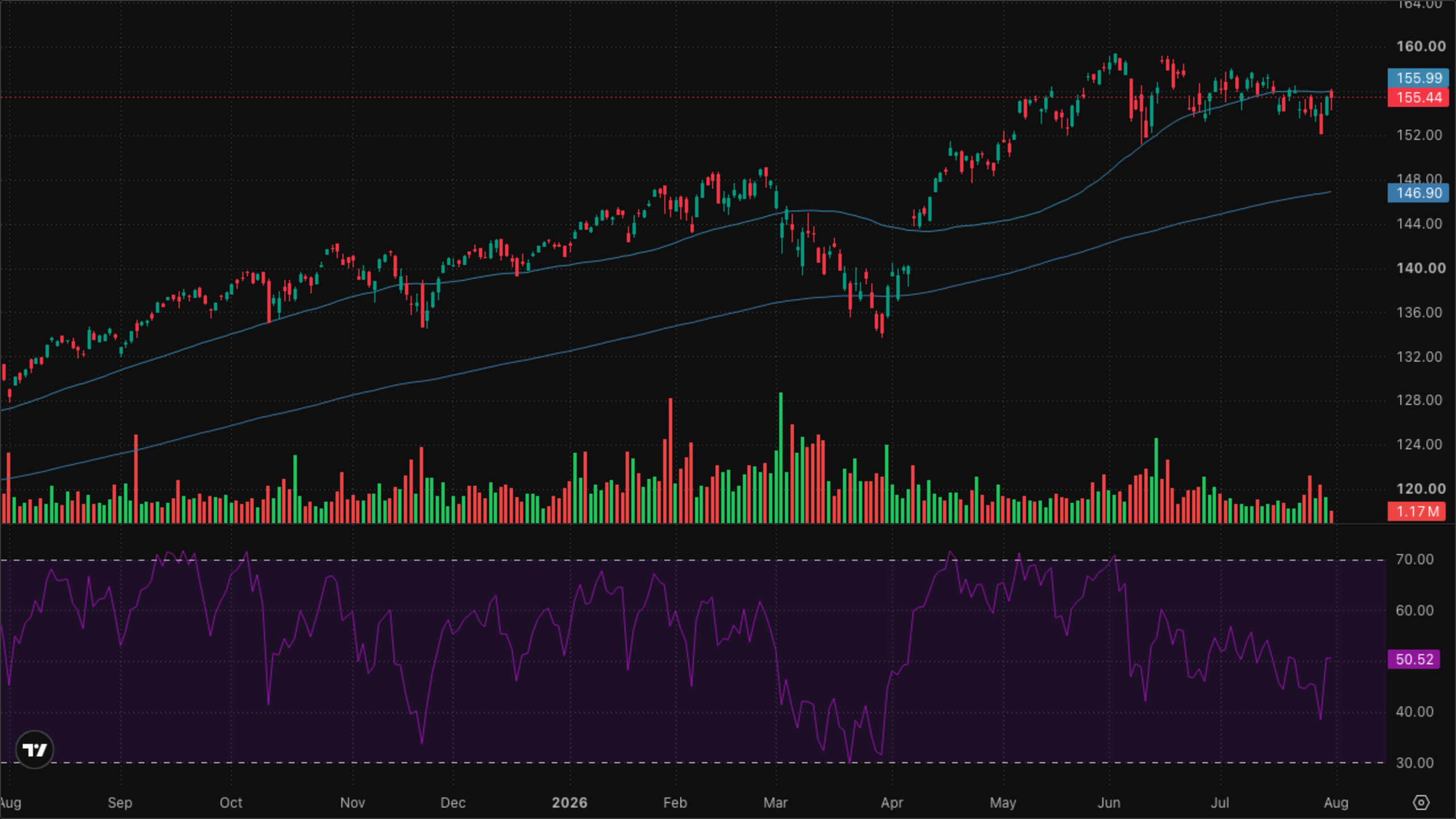This screenshot has height=819, width=1456.
Task: Click the Oct label on time axis
Action: [231, 803]
